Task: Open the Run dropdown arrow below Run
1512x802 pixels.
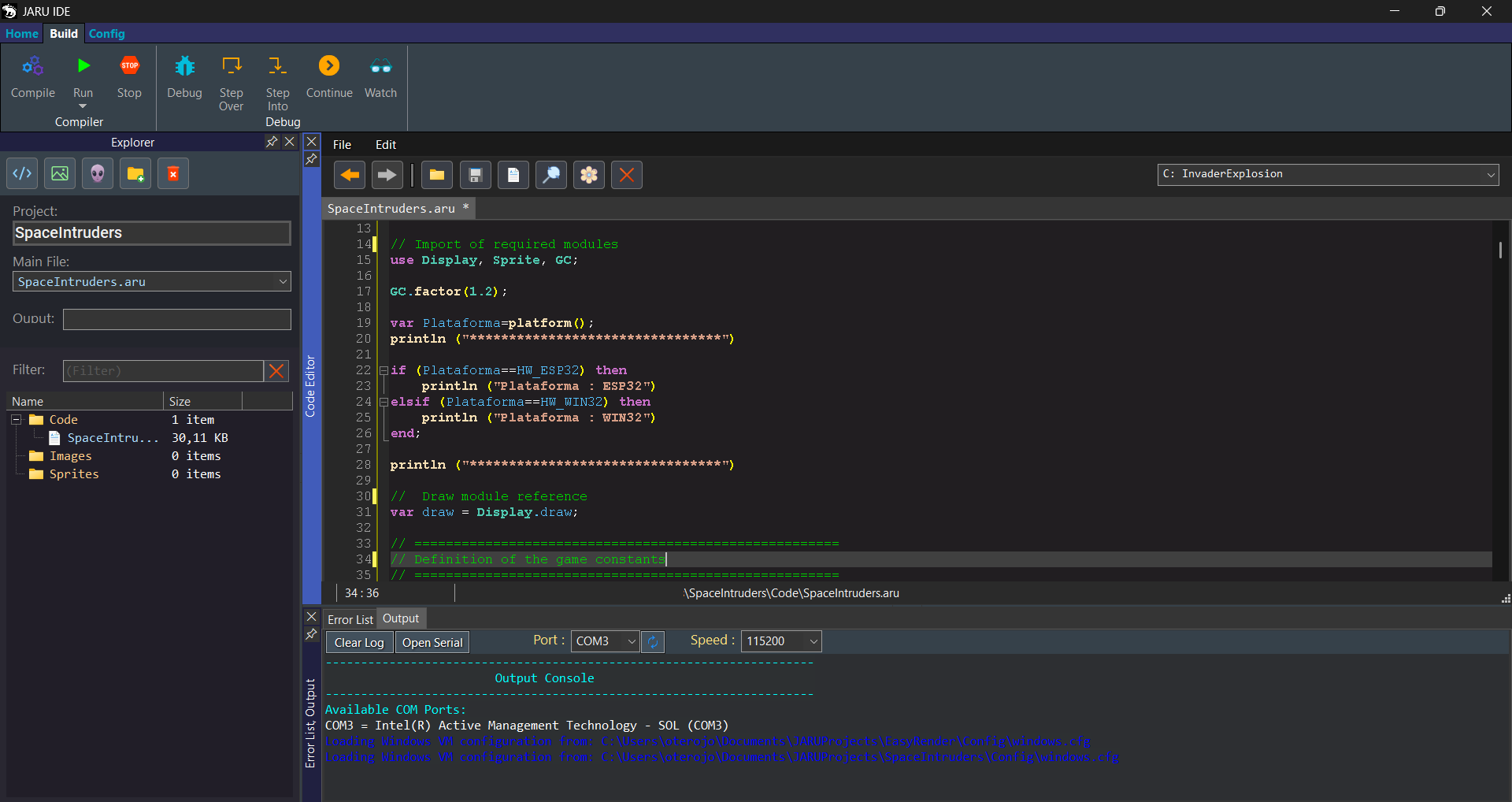Action: point(83,106)
